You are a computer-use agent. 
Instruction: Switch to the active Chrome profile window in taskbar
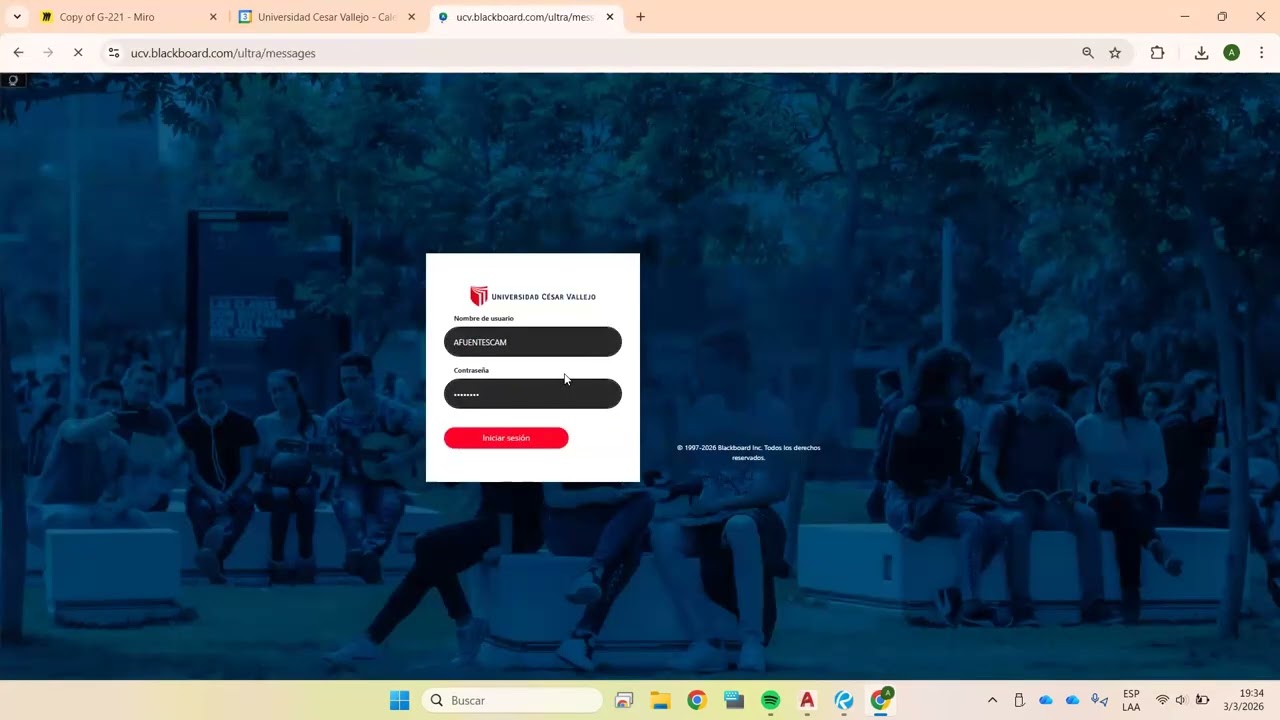click(x=881, y=700)
